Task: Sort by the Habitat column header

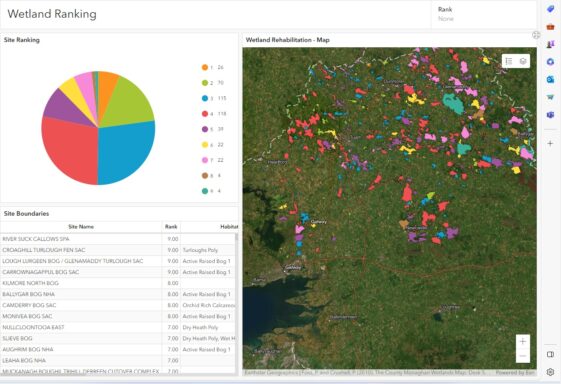Action: point(209,227)
